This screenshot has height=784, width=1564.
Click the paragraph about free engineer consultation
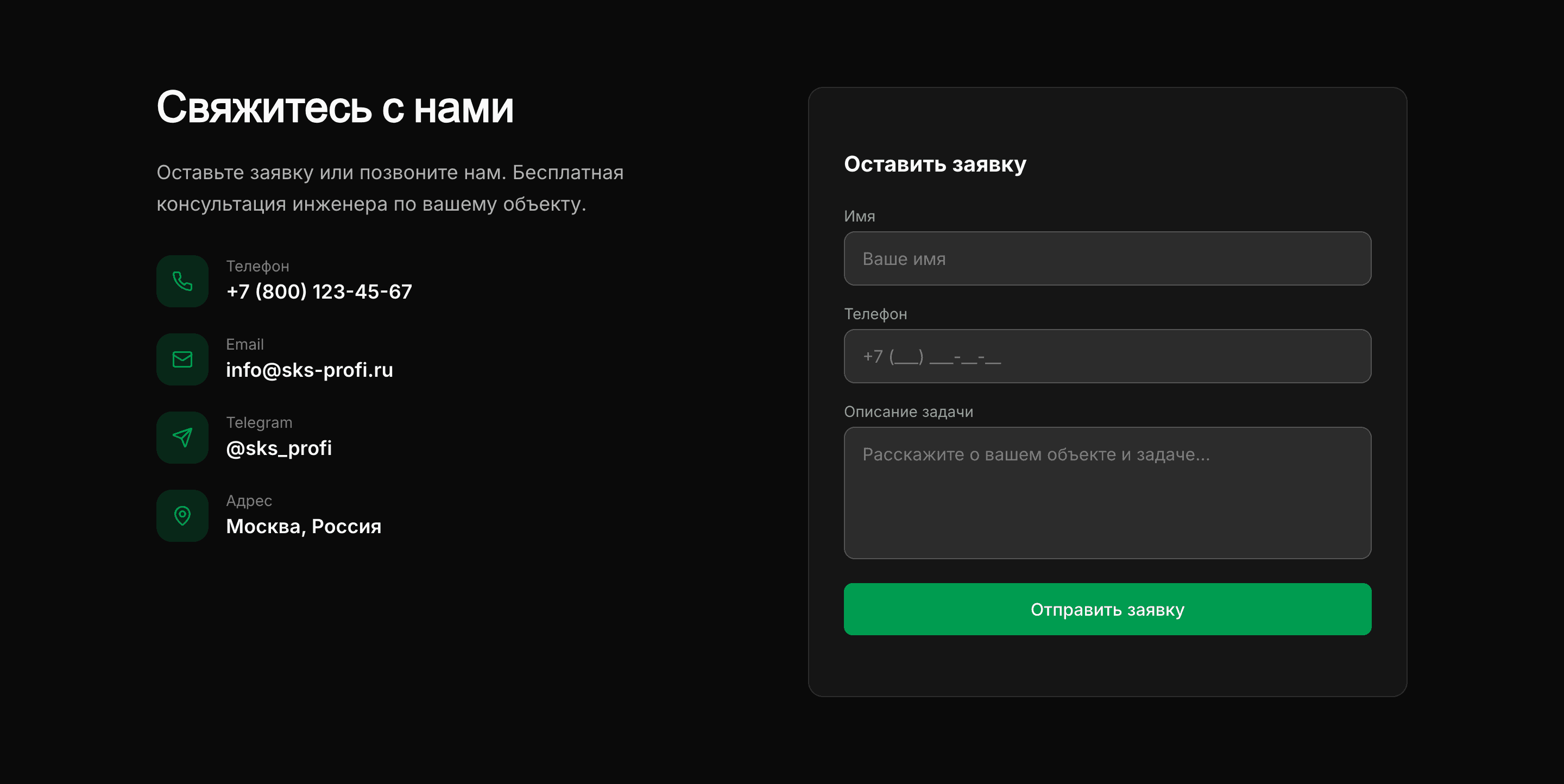[x=390, y=188]
